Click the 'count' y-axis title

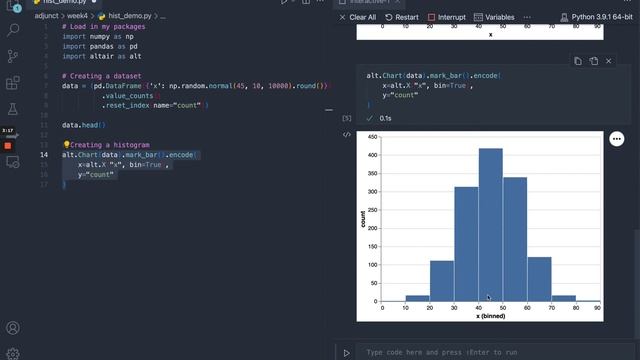[363, 219]
